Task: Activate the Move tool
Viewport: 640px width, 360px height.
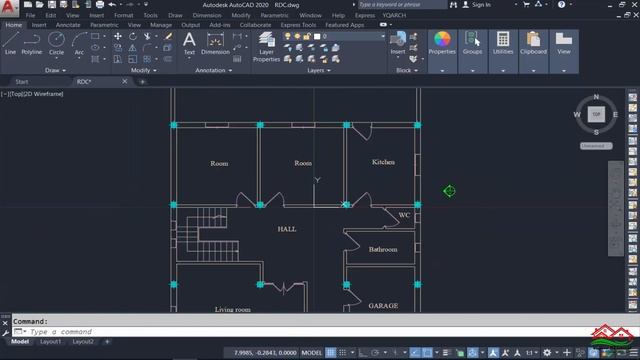Action: coord(118,36)
